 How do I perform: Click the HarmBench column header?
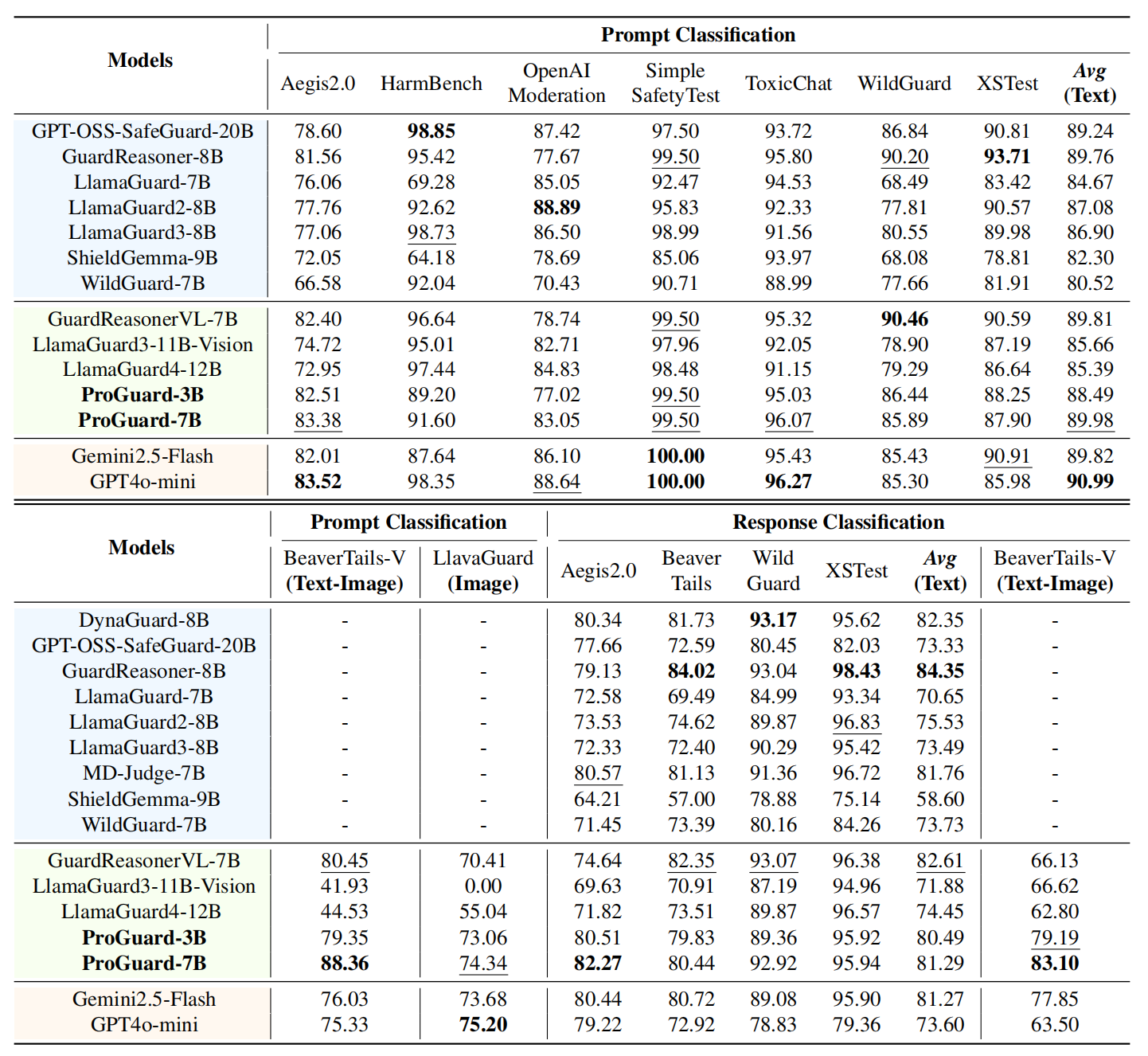point(431,84)
